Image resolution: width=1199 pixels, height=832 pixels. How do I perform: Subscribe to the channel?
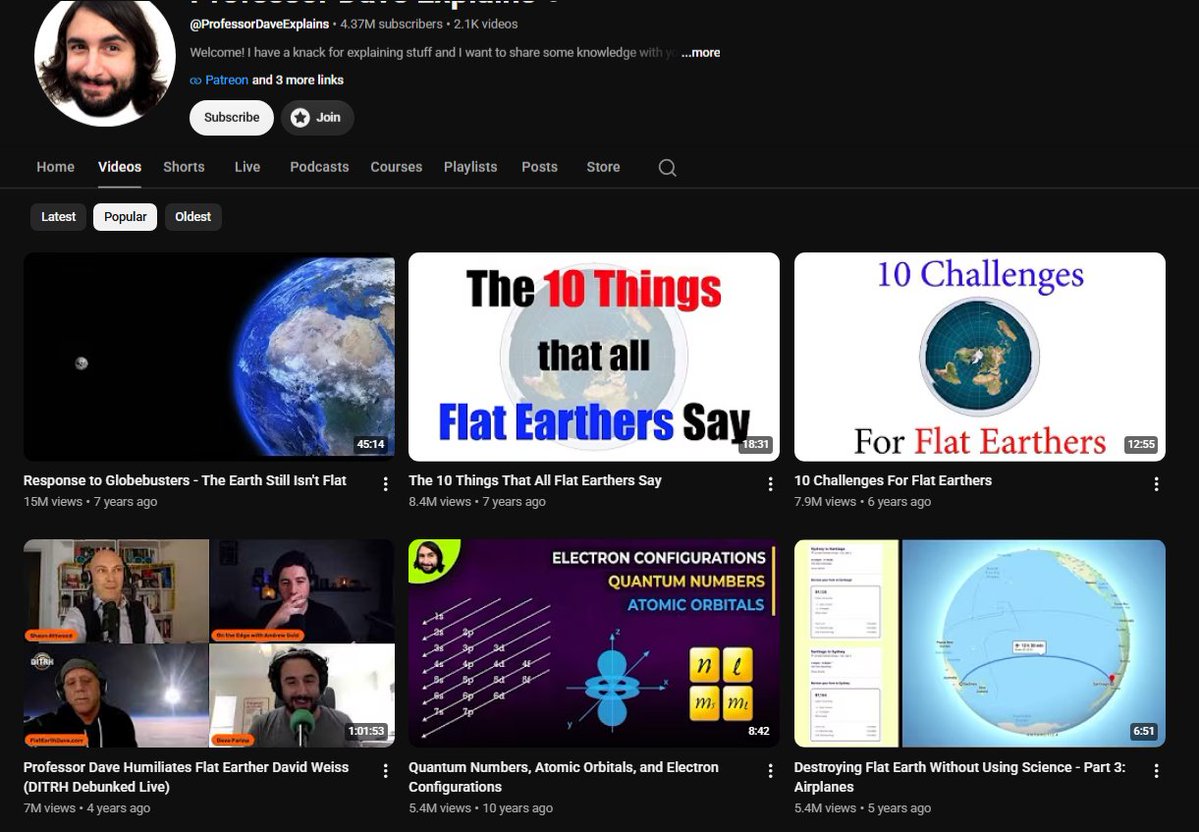232,118
